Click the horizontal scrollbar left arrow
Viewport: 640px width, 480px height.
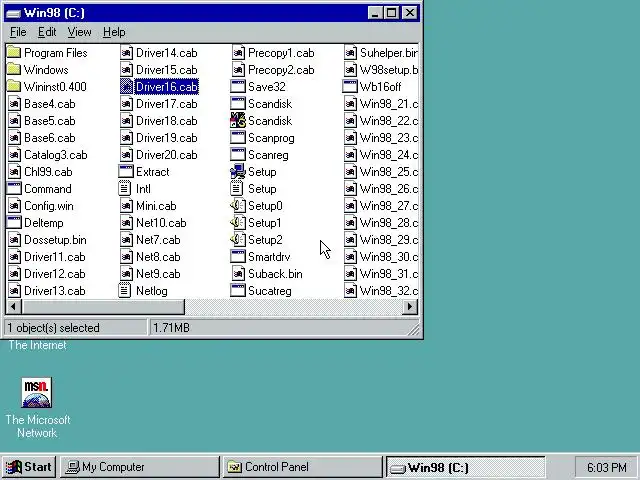tap(13, 307)
